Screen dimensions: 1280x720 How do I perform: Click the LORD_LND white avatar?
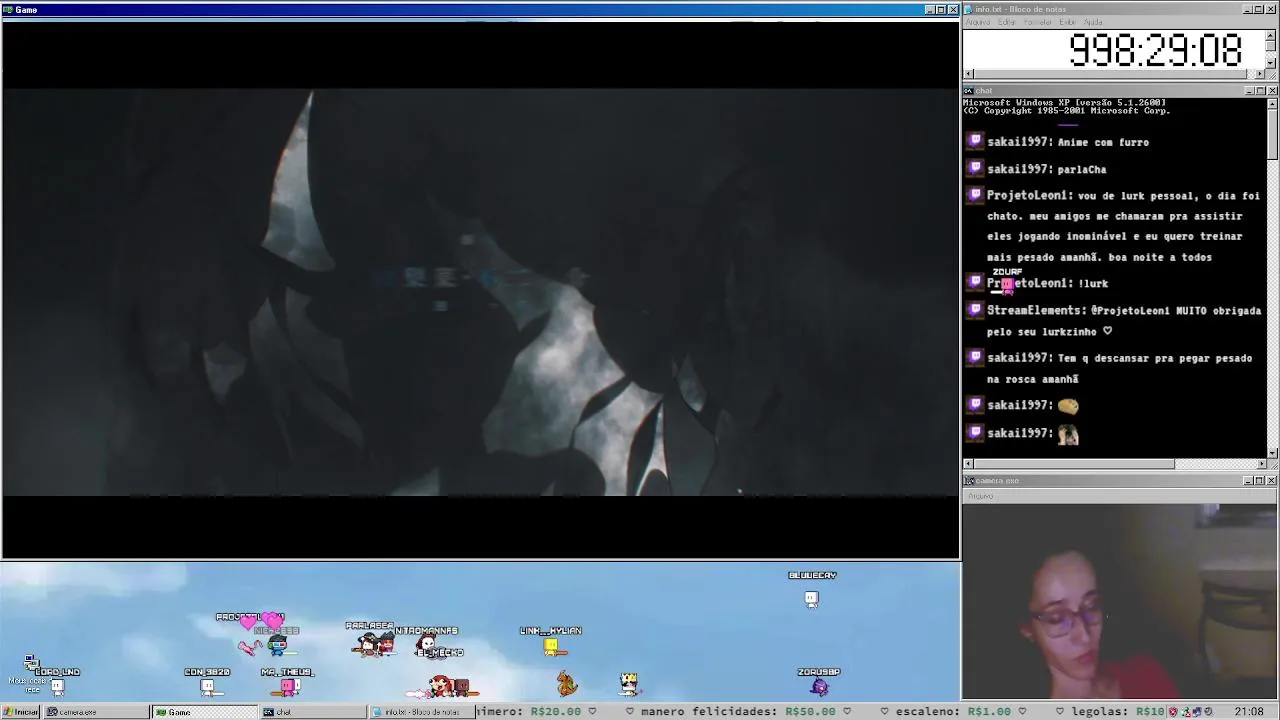coord(57,686)
